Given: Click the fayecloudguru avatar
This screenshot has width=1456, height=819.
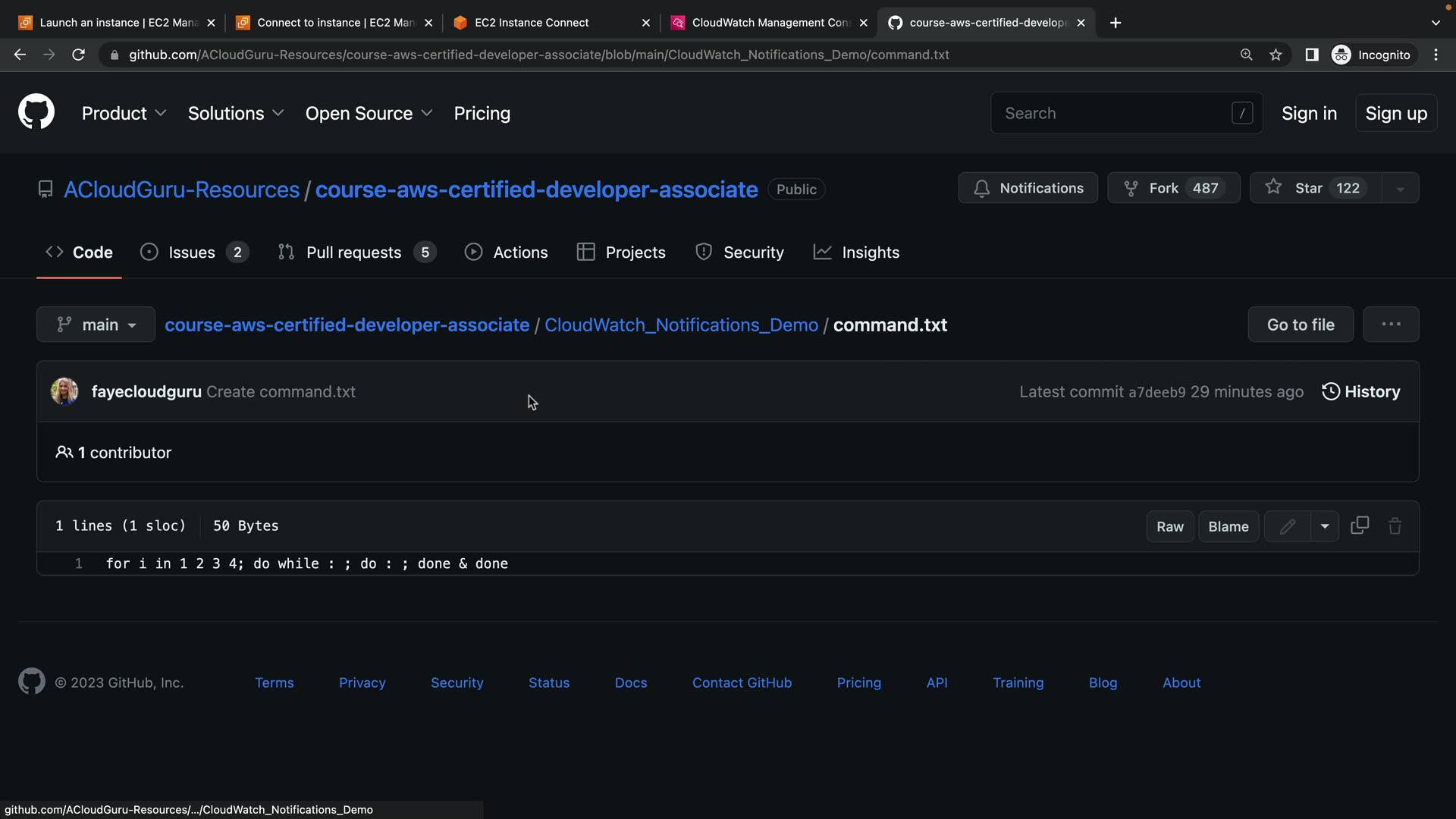Looking at the screenshot, I should (x=64, y=391).
